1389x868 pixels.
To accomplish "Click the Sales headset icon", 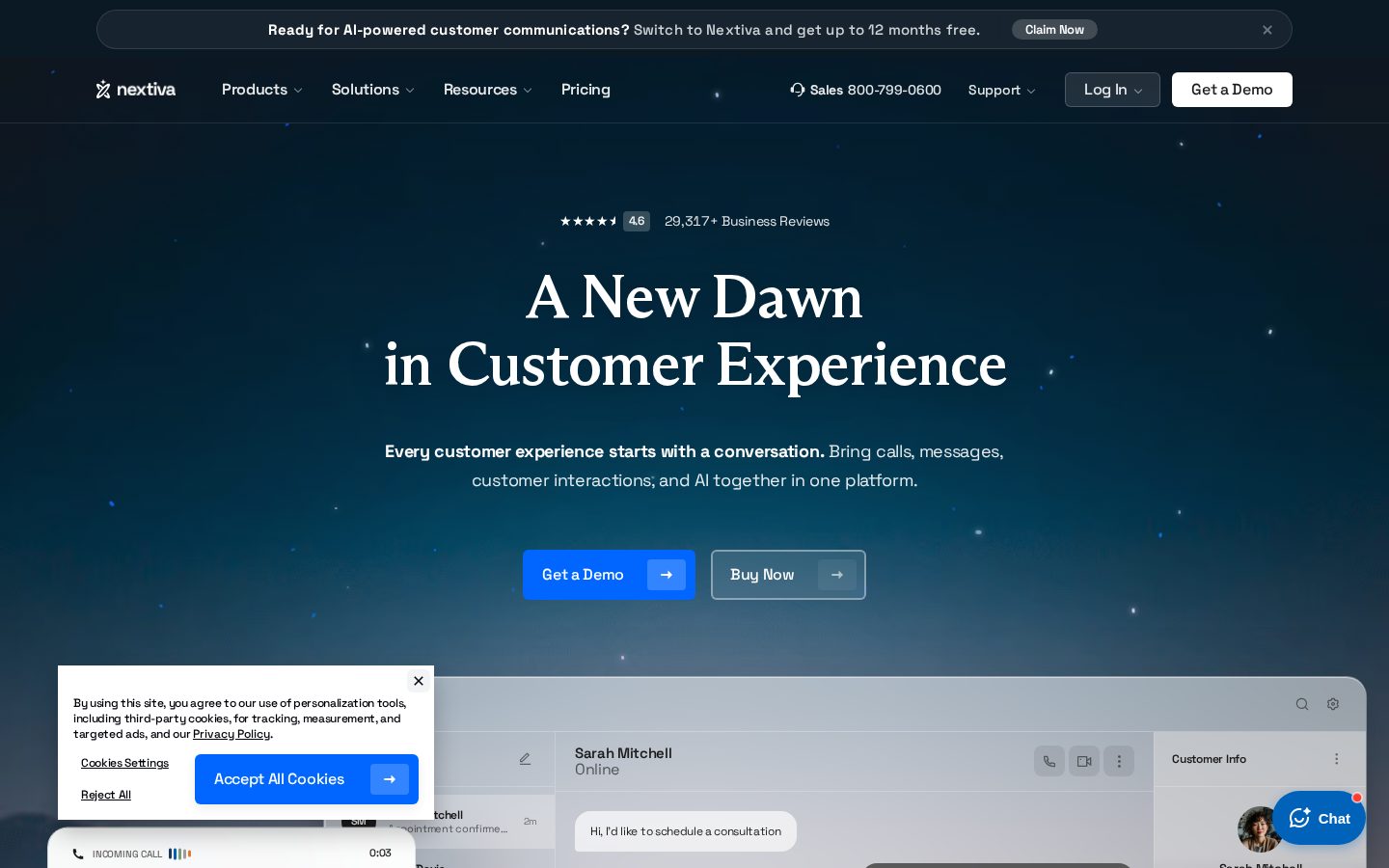I will click(798, 90).
